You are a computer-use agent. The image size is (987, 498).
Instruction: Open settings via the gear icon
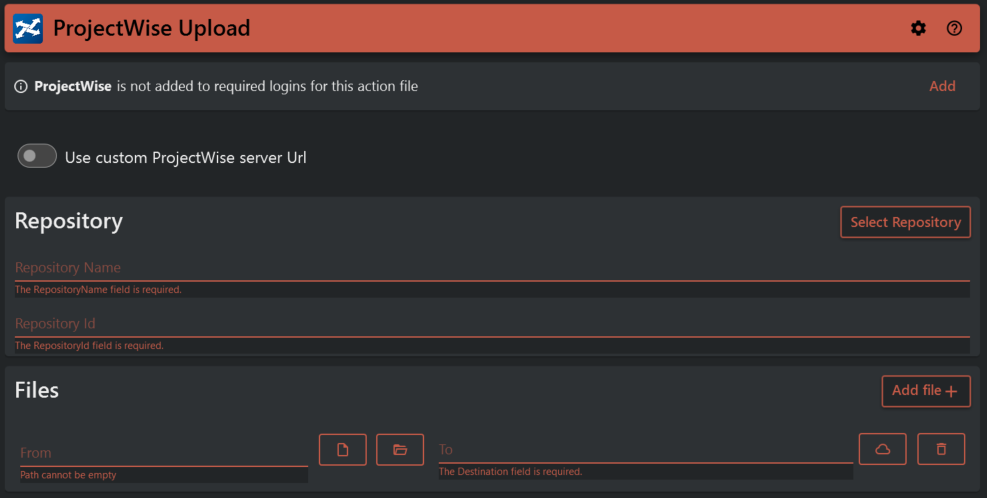tap(918, 28)
